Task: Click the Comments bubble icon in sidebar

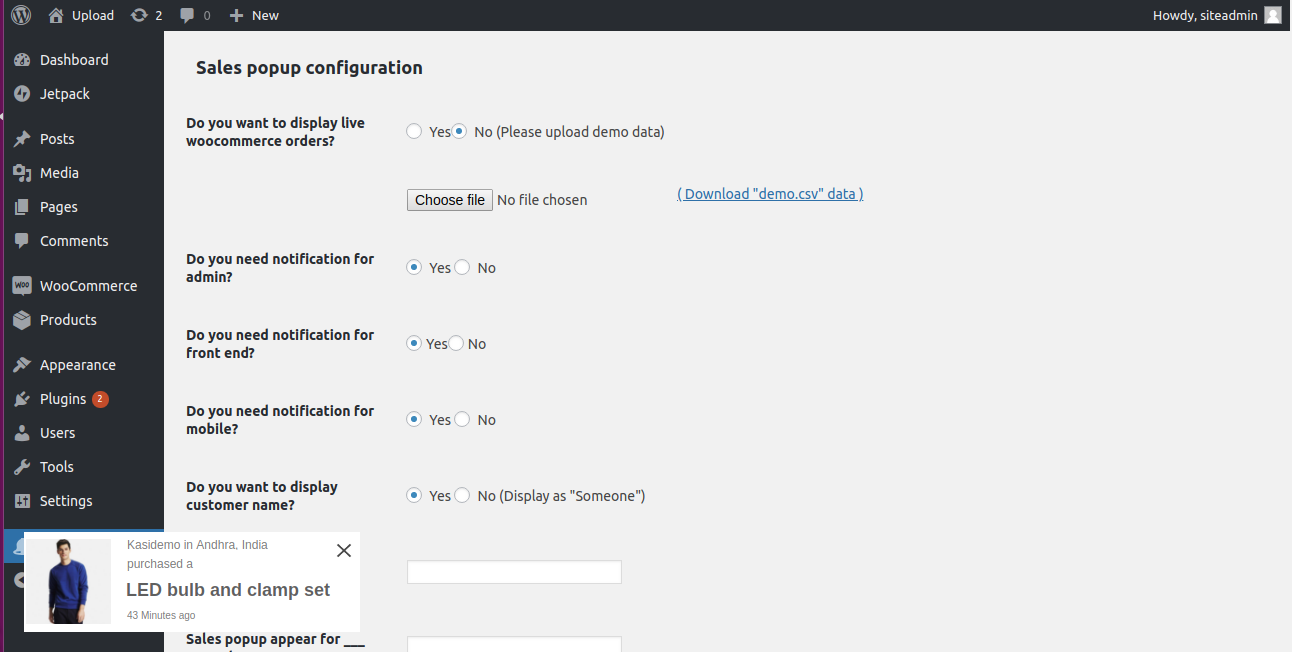Action: click(22, 241)
